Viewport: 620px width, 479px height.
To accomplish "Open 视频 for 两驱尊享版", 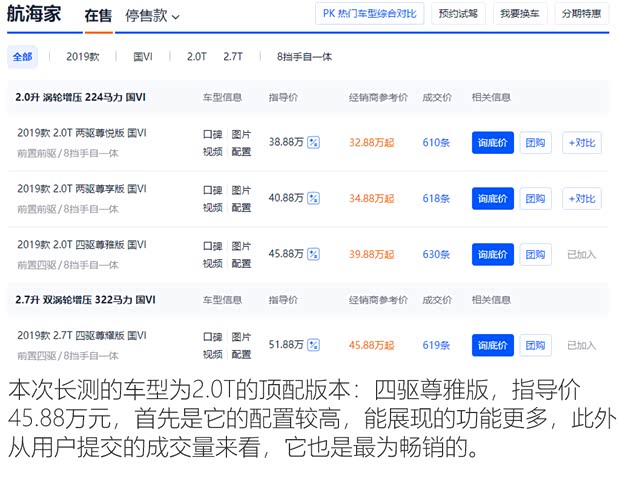I will point(213,208).
